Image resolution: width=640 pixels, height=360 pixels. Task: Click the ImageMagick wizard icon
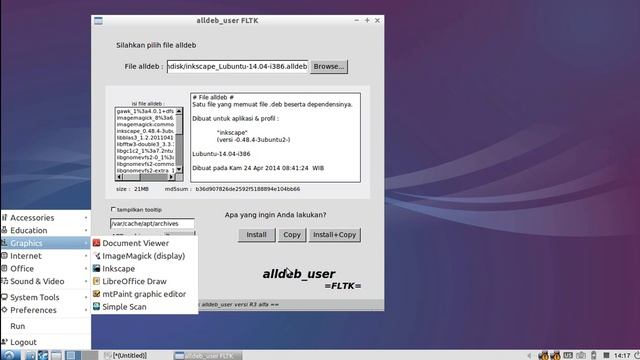pos(96,256)
